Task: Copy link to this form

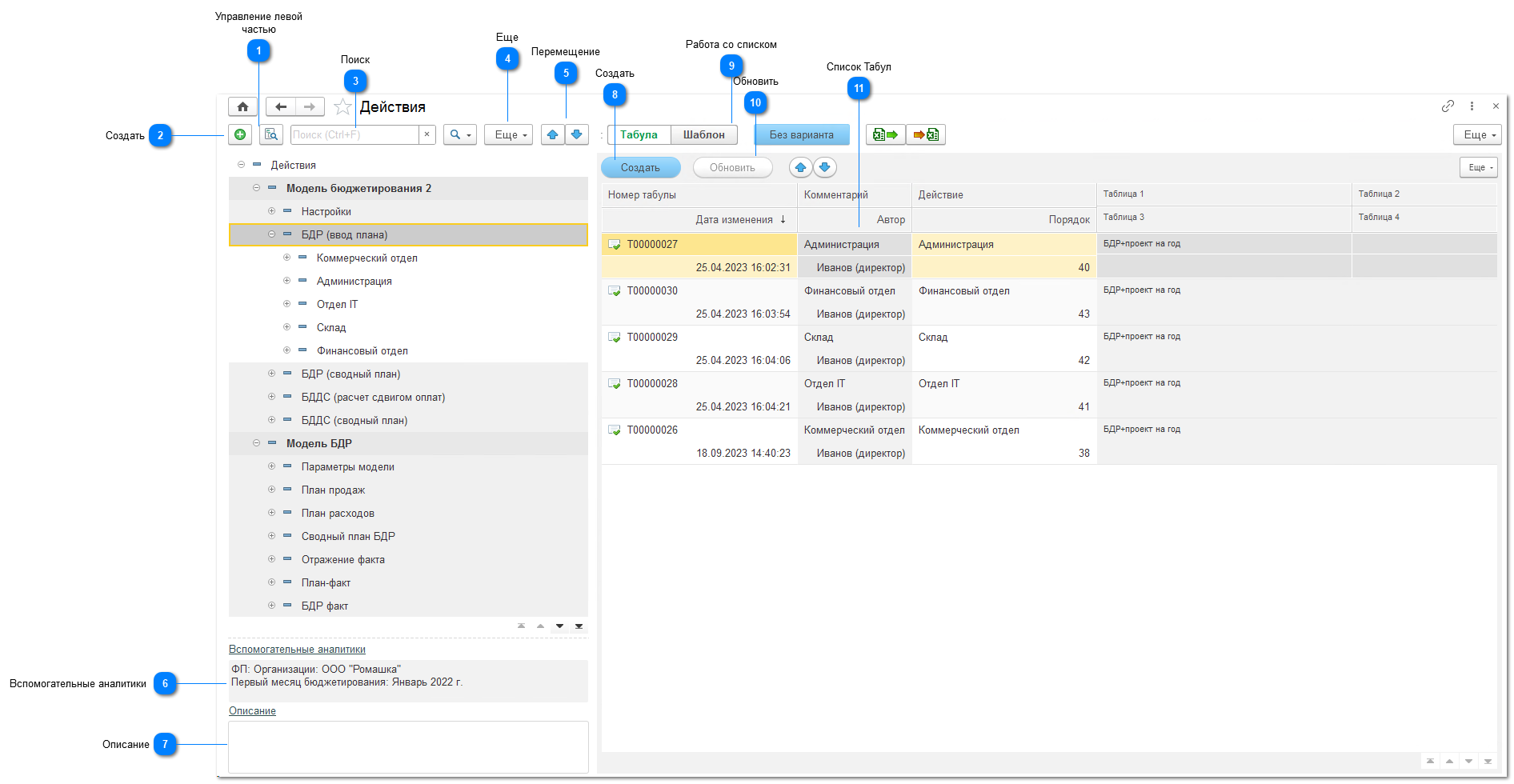Action: (x=1448, y=106)
